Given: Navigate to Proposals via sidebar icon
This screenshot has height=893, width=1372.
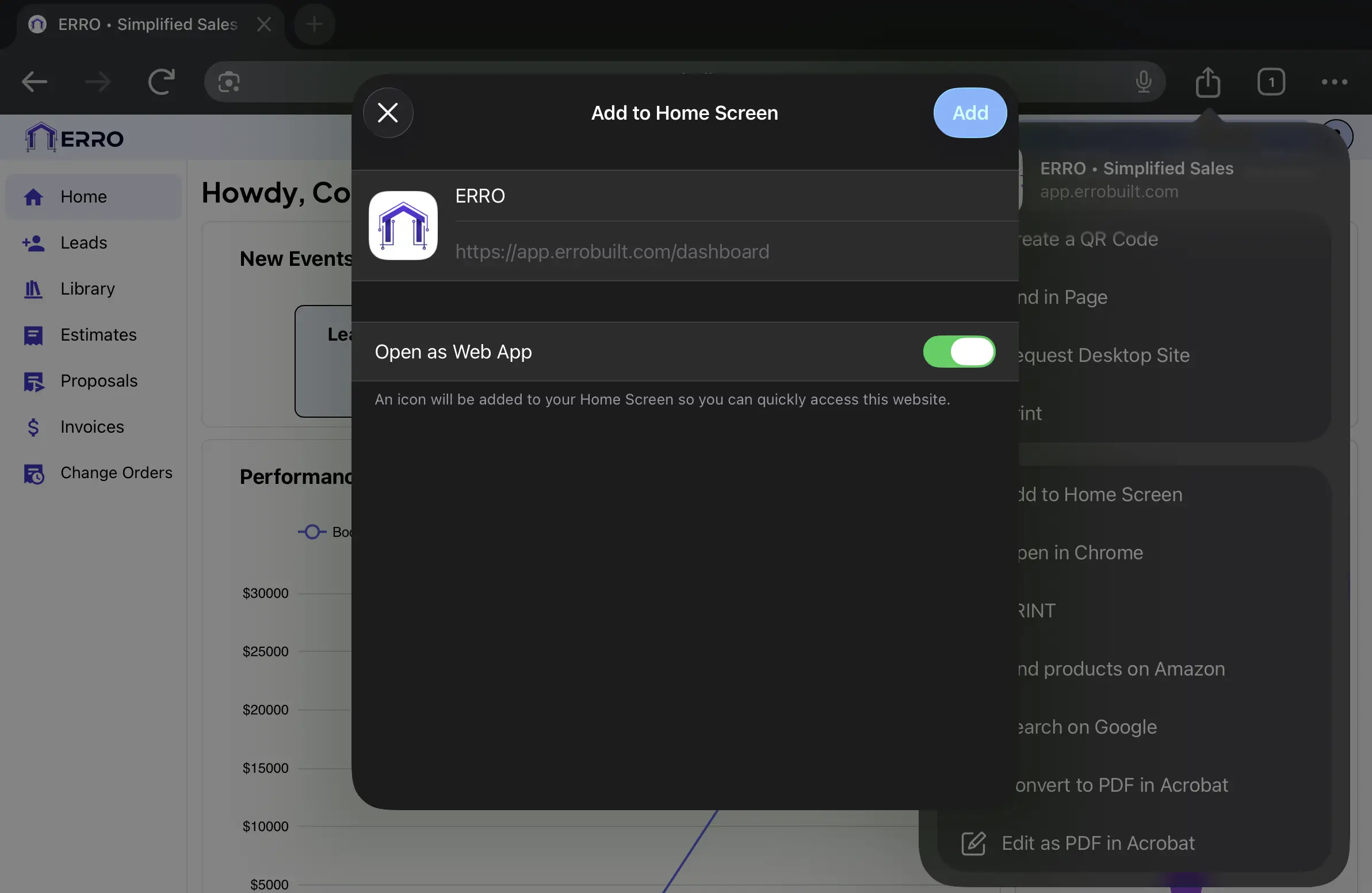Looking at the screenshot, I should pyautogui.click(x=35, y=381).
